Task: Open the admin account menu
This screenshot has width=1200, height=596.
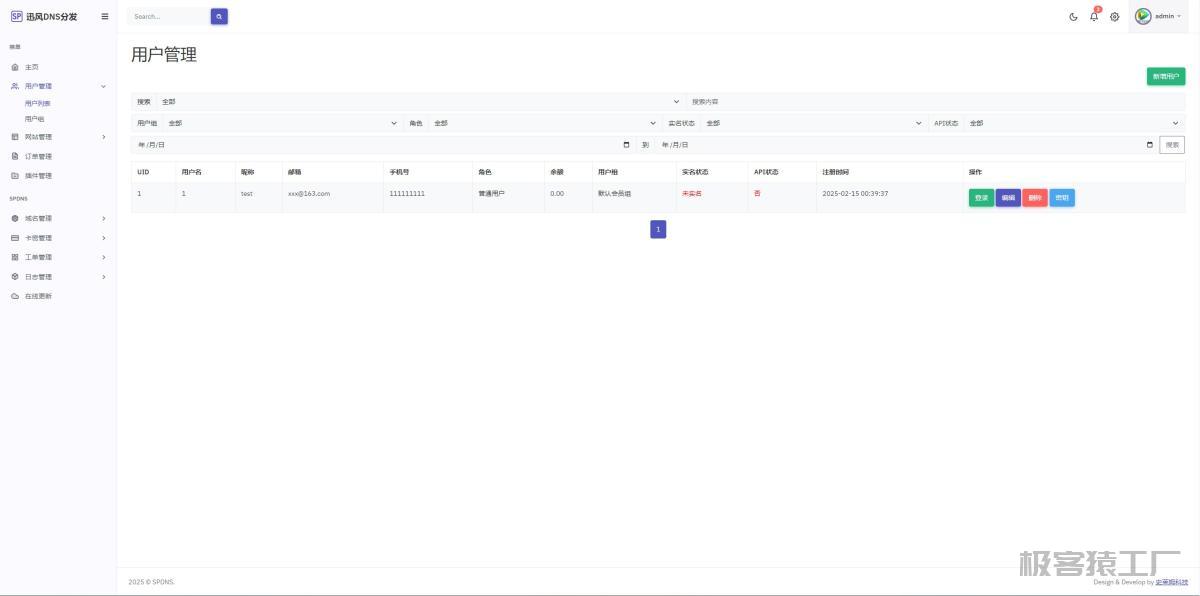Action: click(x=1158, y=16)
